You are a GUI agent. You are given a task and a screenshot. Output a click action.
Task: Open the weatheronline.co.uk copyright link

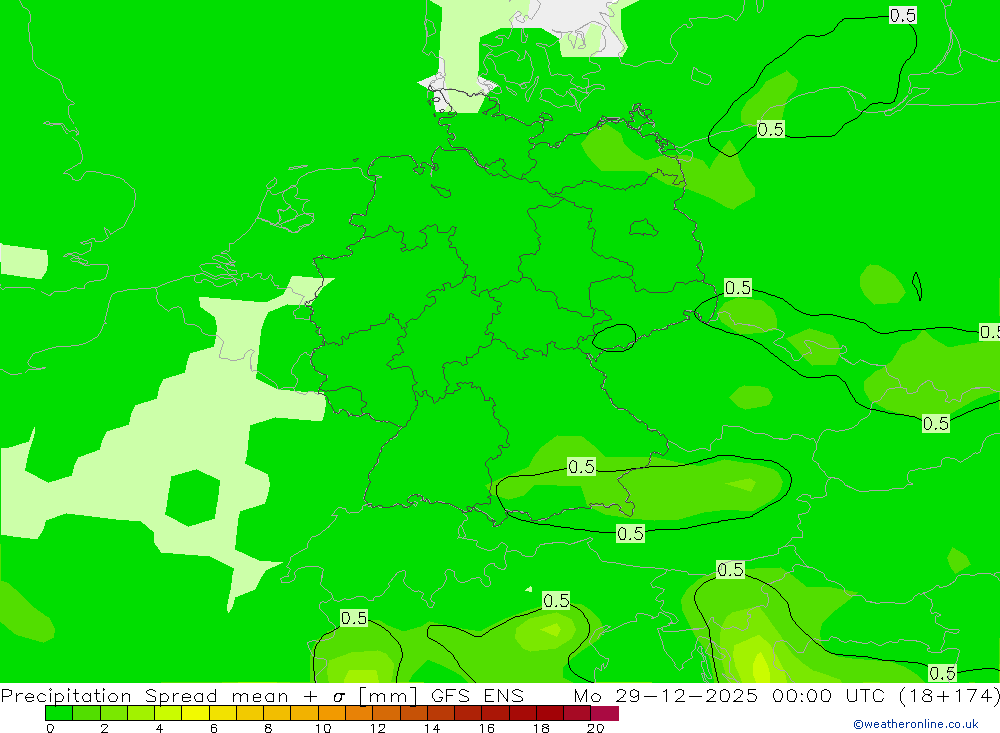tap(916, 724)
